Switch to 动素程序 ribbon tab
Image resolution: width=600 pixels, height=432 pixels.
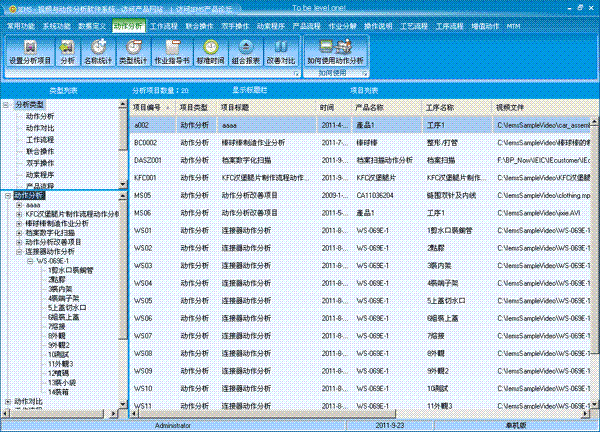(271, 26)
